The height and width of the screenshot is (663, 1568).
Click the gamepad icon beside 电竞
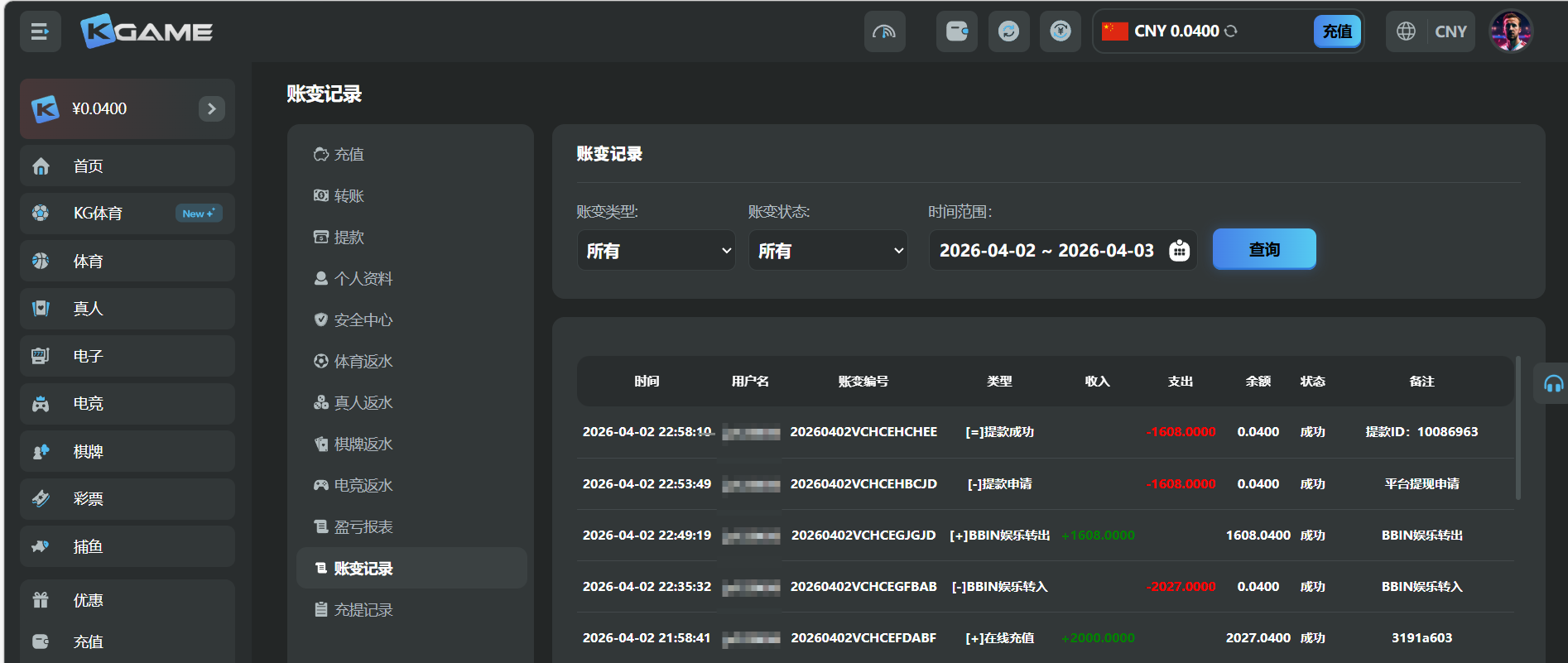pyautogui.click(x=41, y=404)
